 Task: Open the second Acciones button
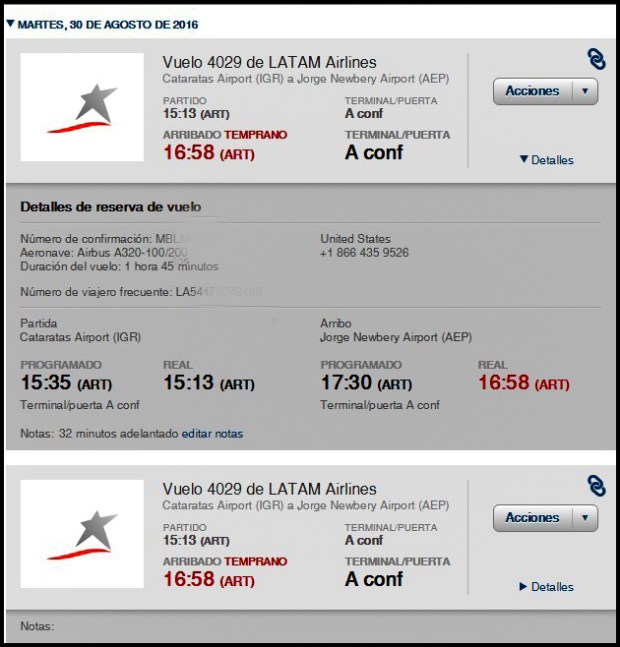point(533,518)
